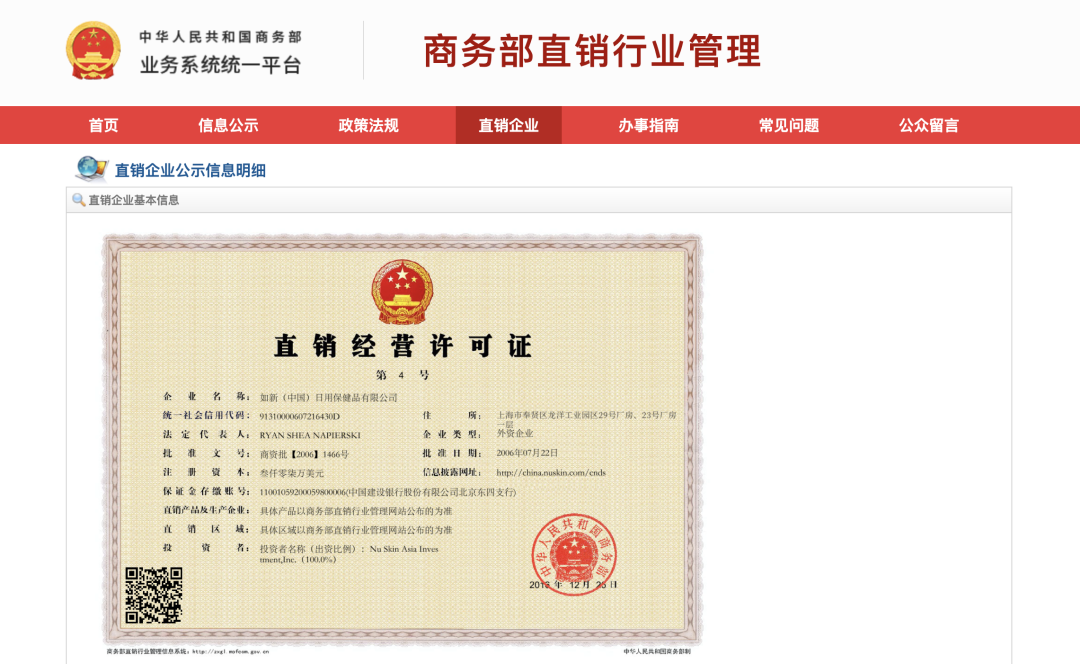The image size is (1080, 664).
Task: Click the 直销企业公示信息明细 heading
Action: [x=190, y=170]
